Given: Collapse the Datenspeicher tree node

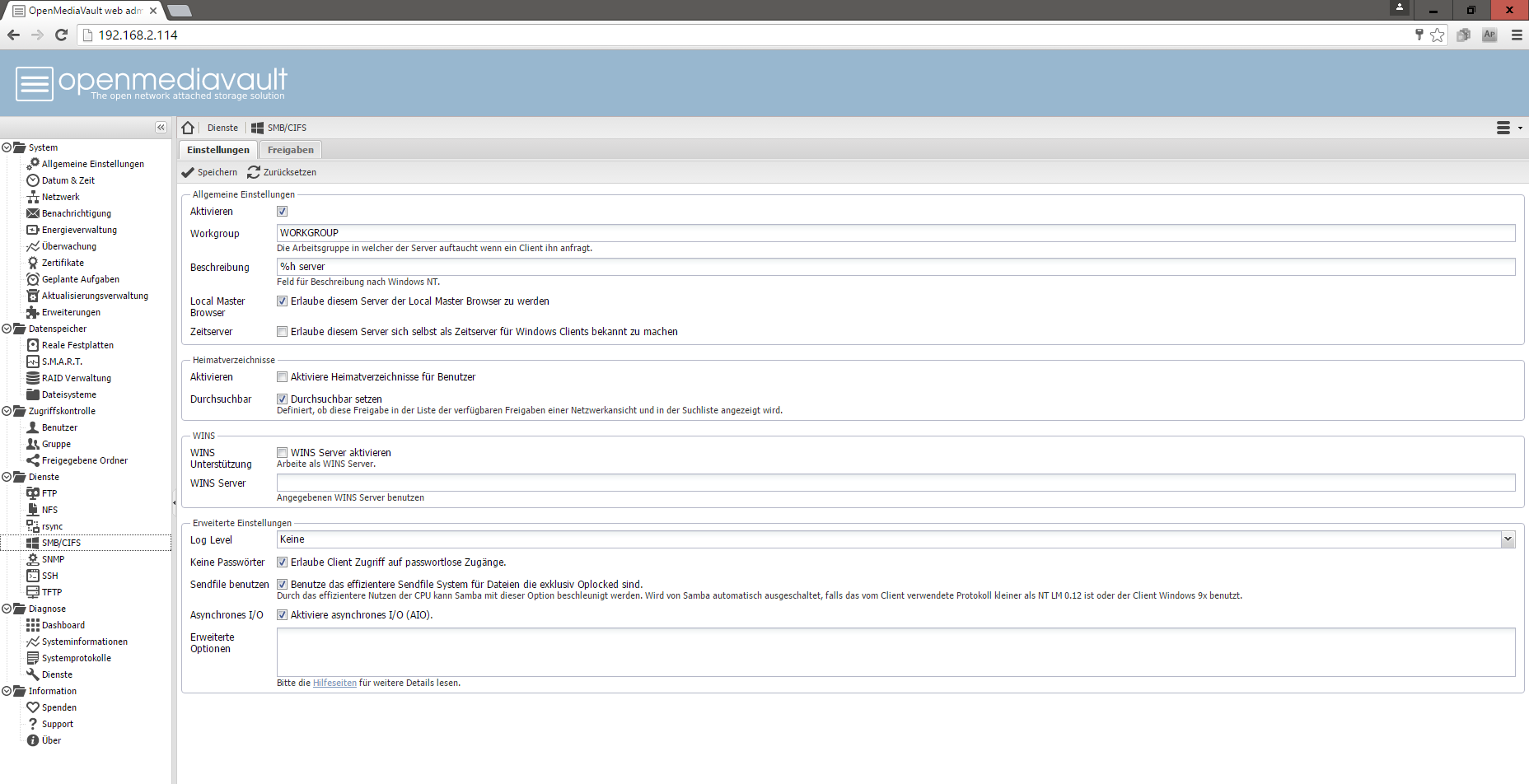Looking at the screenshot, I should coord(7,329).
